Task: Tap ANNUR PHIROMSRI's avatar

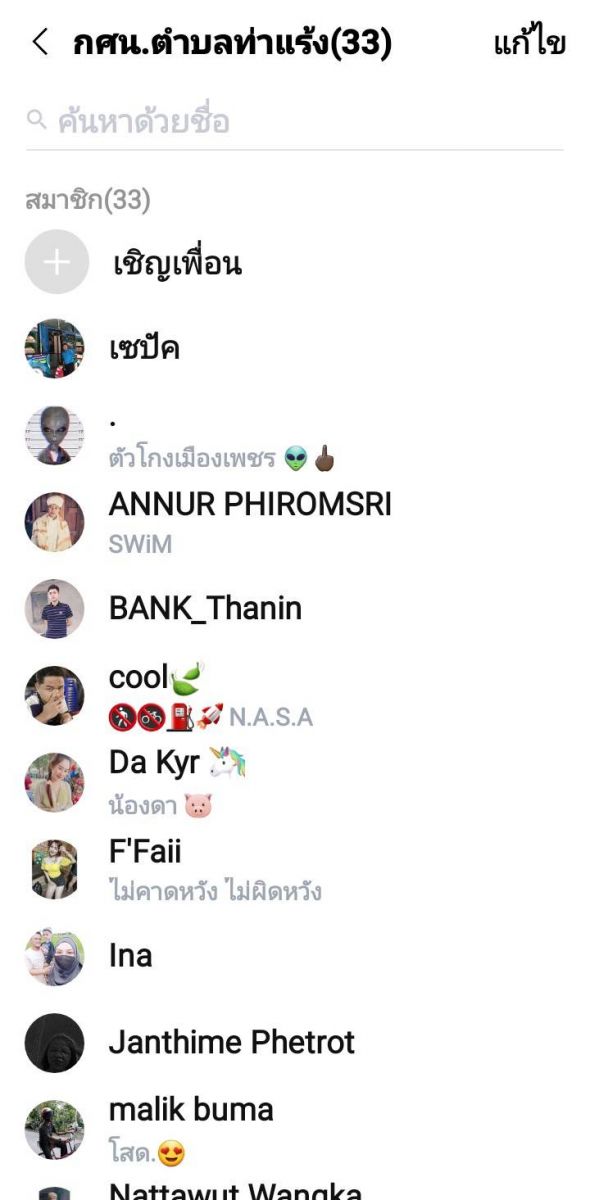Action: click(55, 522)
